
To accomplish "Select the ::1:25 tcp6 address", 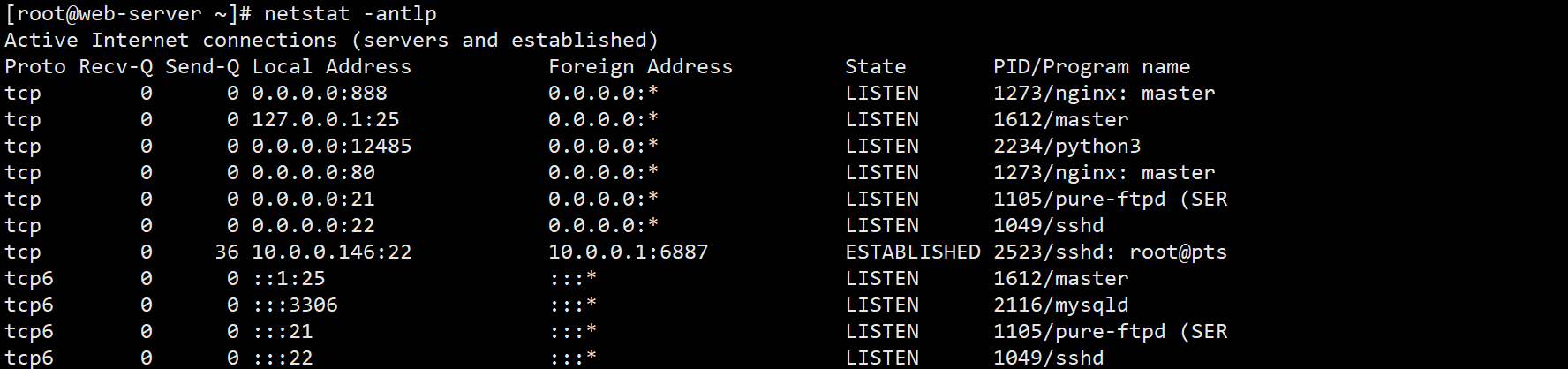I will tap(289, 279).
